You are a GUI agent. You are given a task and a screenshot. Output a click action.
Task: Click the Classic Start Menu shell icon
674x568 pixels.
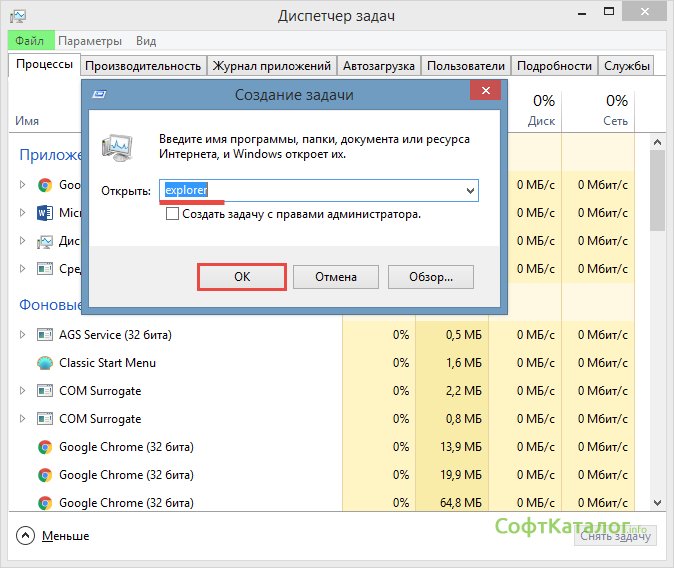[45, 363]
